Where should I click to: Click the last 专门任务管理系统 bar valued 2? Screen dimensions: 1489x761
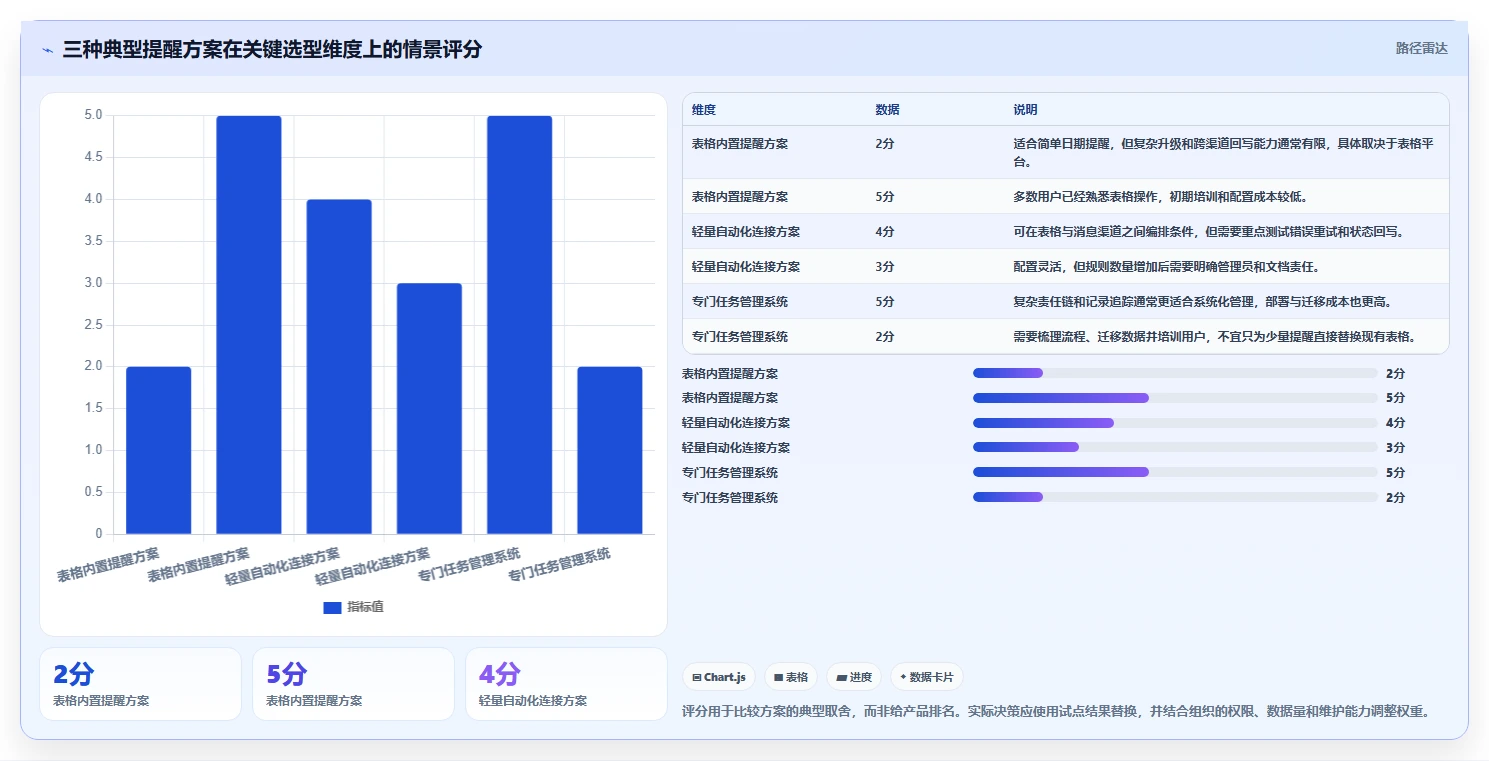coord(610,450)
